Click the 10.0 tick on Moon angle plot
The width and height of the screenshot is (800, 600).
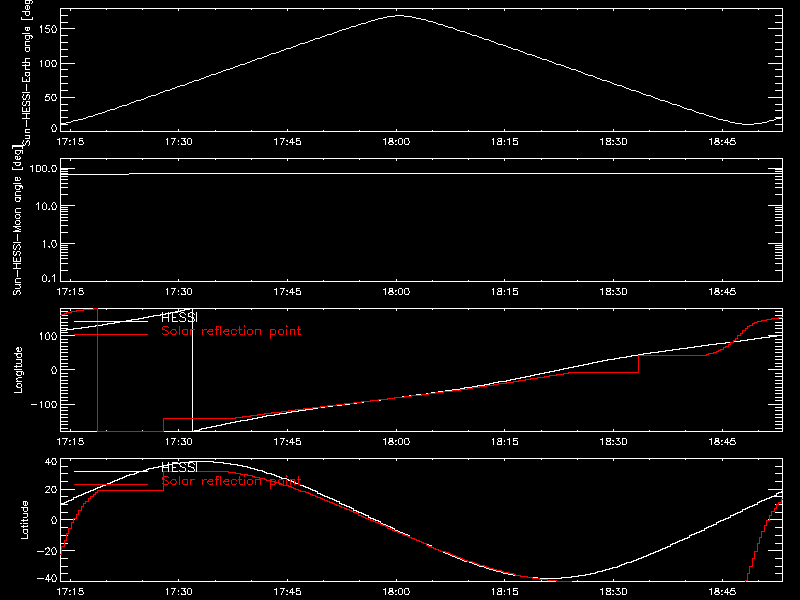pyautogui.click(x=46, y=207)
